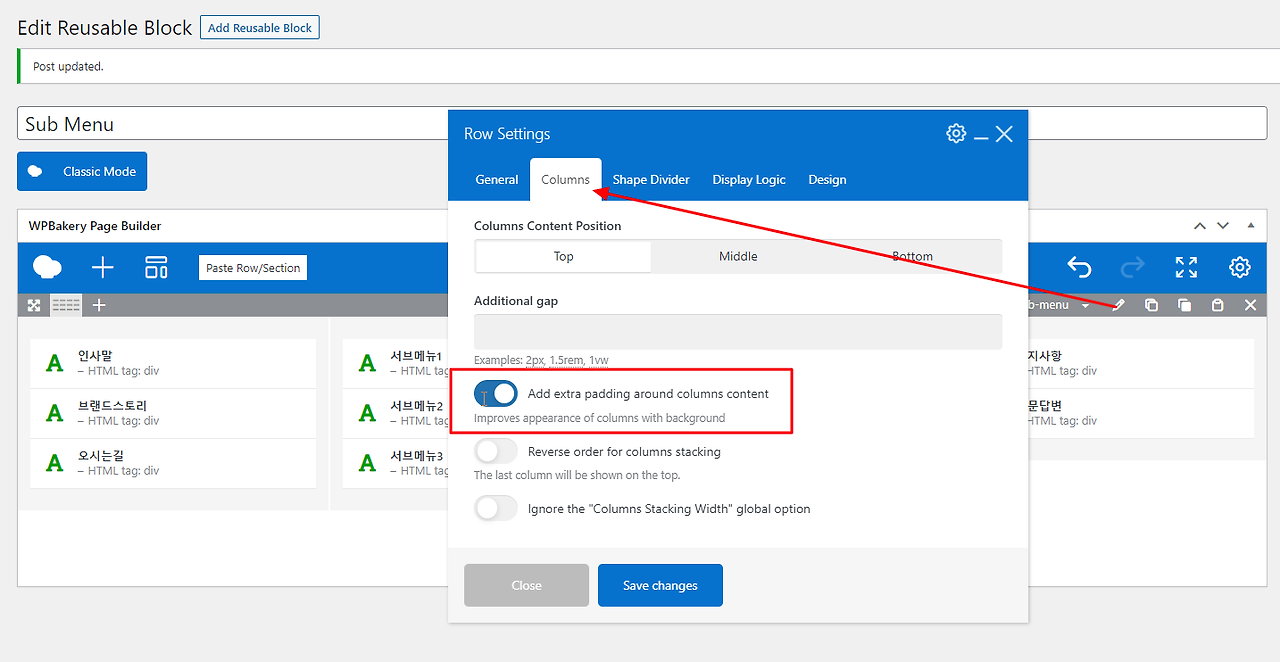
Task: Select the 인사말 text element
Action: 173,363
